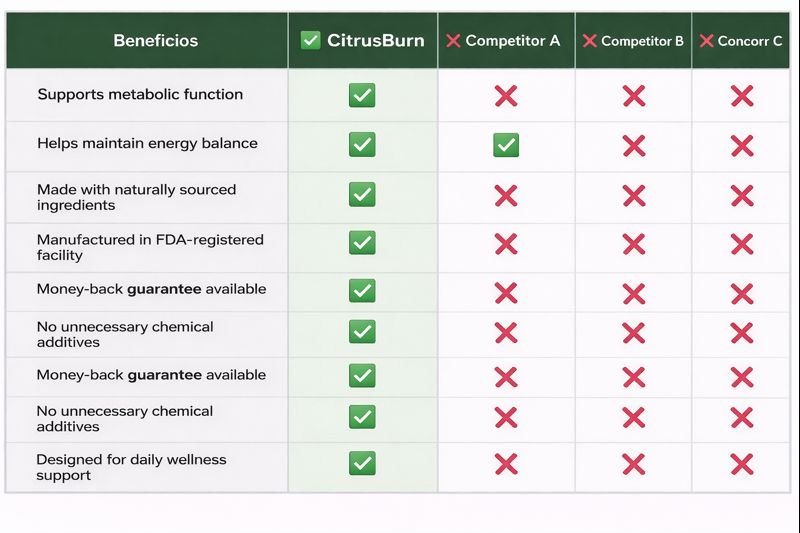Click the "Supports metabolic function" benefit text

coord(140,95)
